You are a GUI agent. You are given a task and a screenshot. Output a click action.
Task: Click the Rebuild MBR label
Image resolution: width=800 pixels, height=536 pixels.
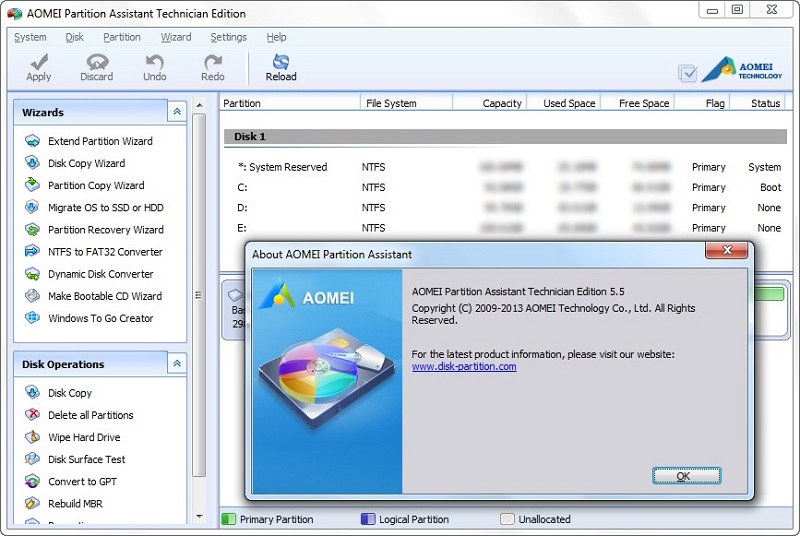(x=75, y=503)
